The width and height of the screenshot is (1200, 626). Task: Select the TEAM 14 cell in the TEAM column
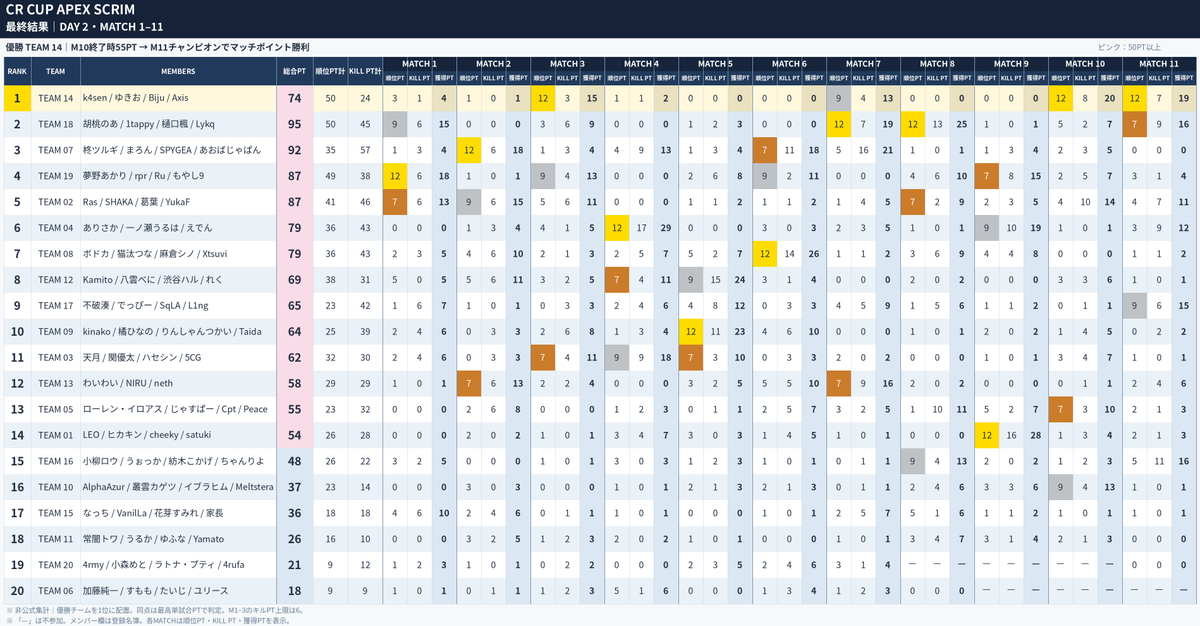tap(56, 98)
